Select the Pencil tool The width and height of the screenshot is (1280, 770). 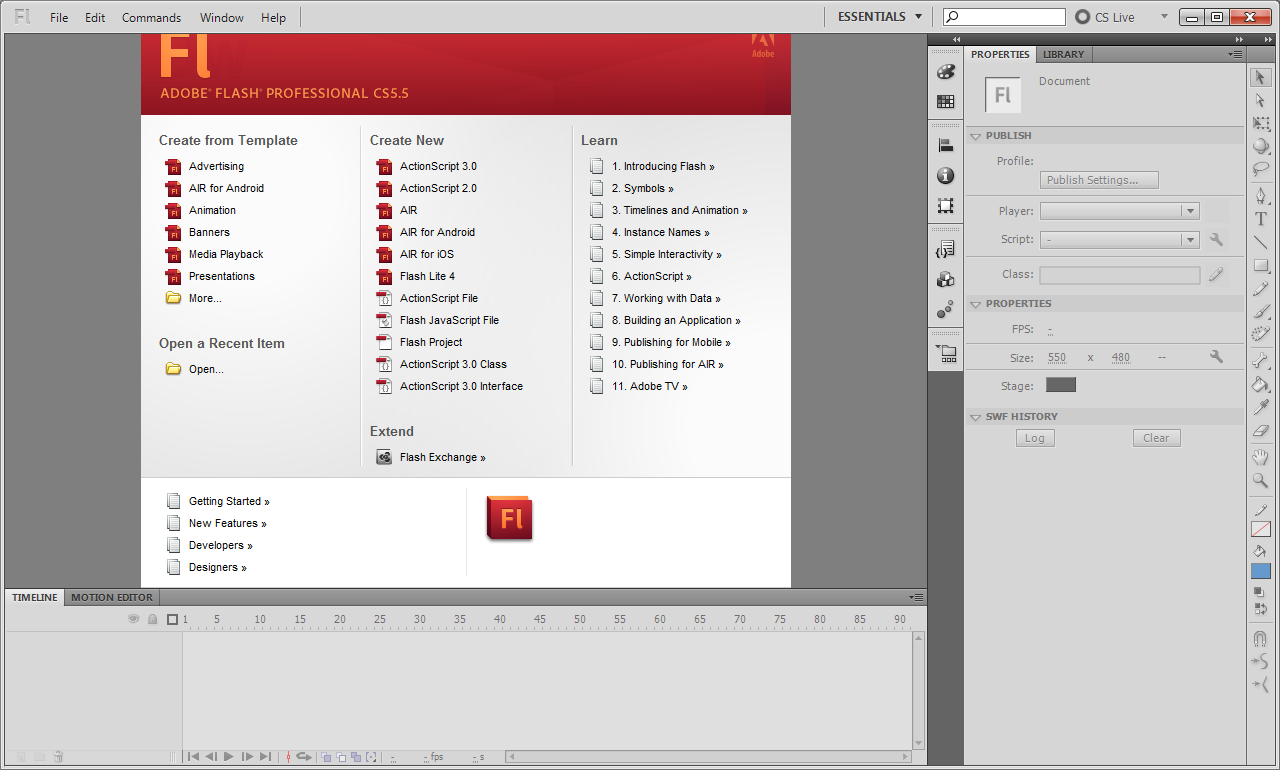[1260, 288]
